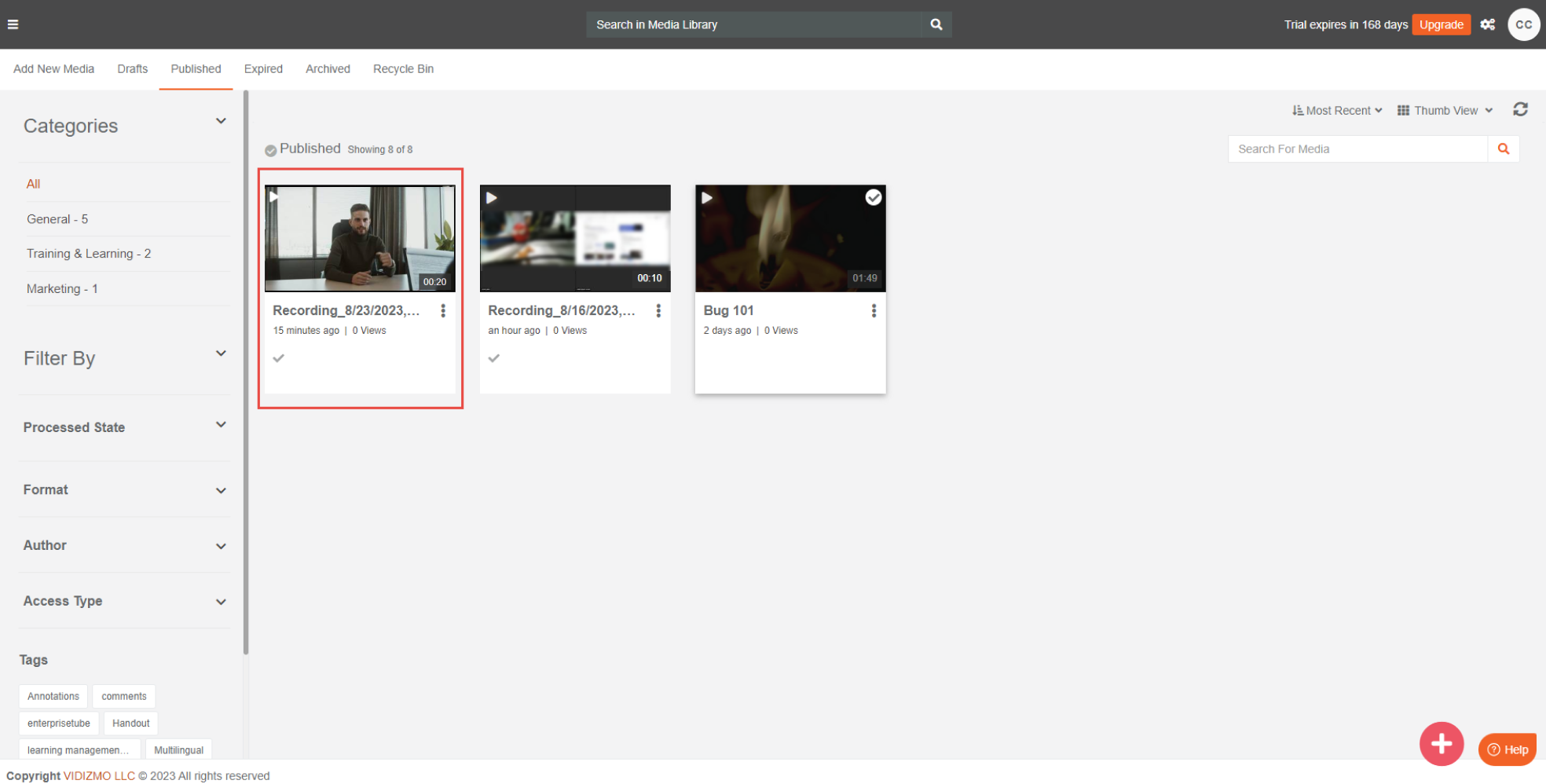The image size is (1546, 784).
Task: Refresh the media list
Action: click(x=1520, y=110)
